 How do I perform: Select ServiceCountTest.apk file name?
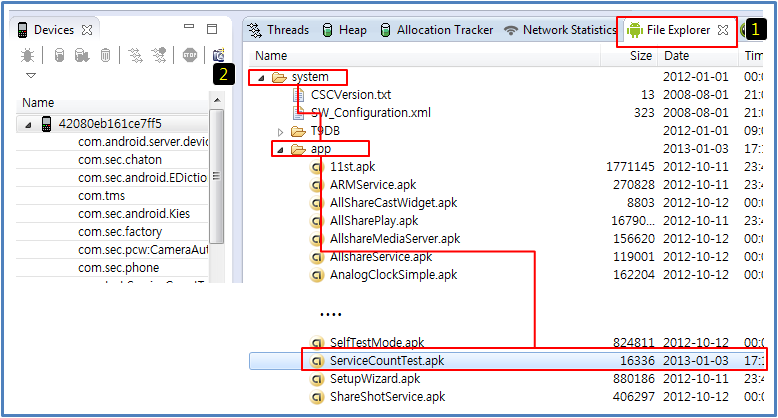tap(387, 360)
